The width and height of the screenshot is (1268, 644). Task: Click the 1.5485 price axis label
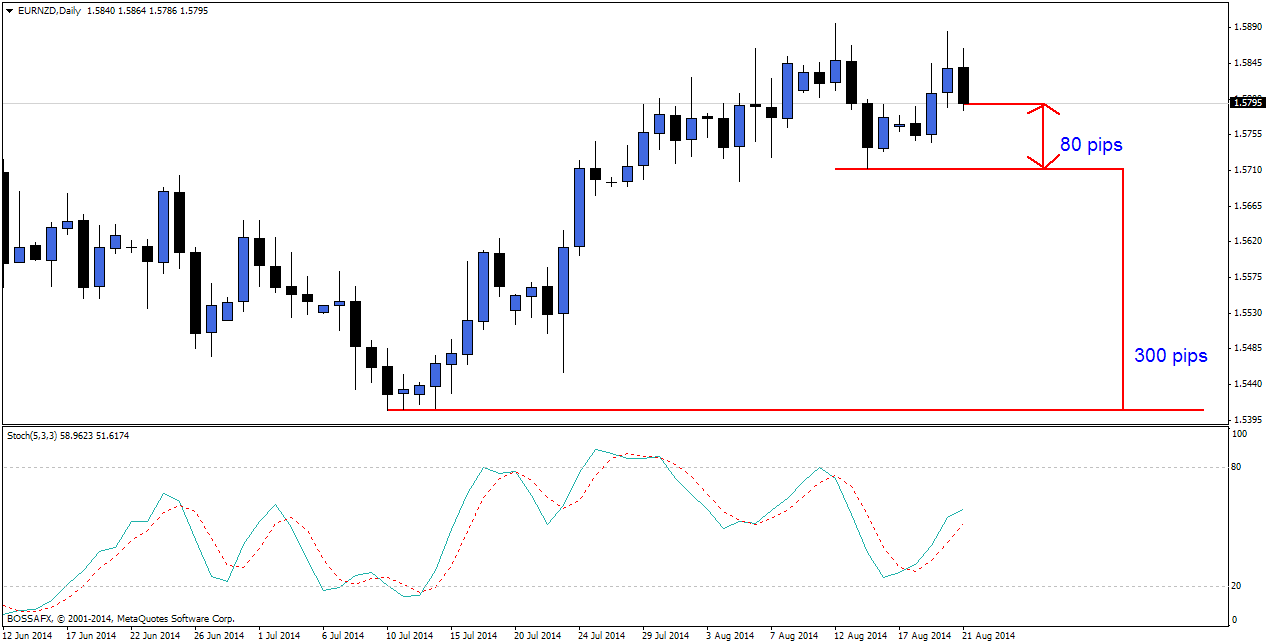pos(1246,348)
